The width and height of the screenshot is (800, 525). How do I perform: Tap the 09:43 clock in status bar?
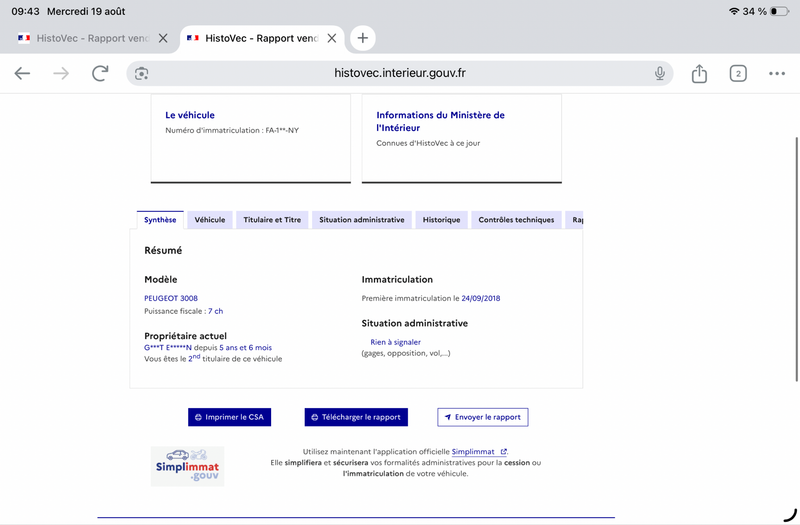point(26,11)
